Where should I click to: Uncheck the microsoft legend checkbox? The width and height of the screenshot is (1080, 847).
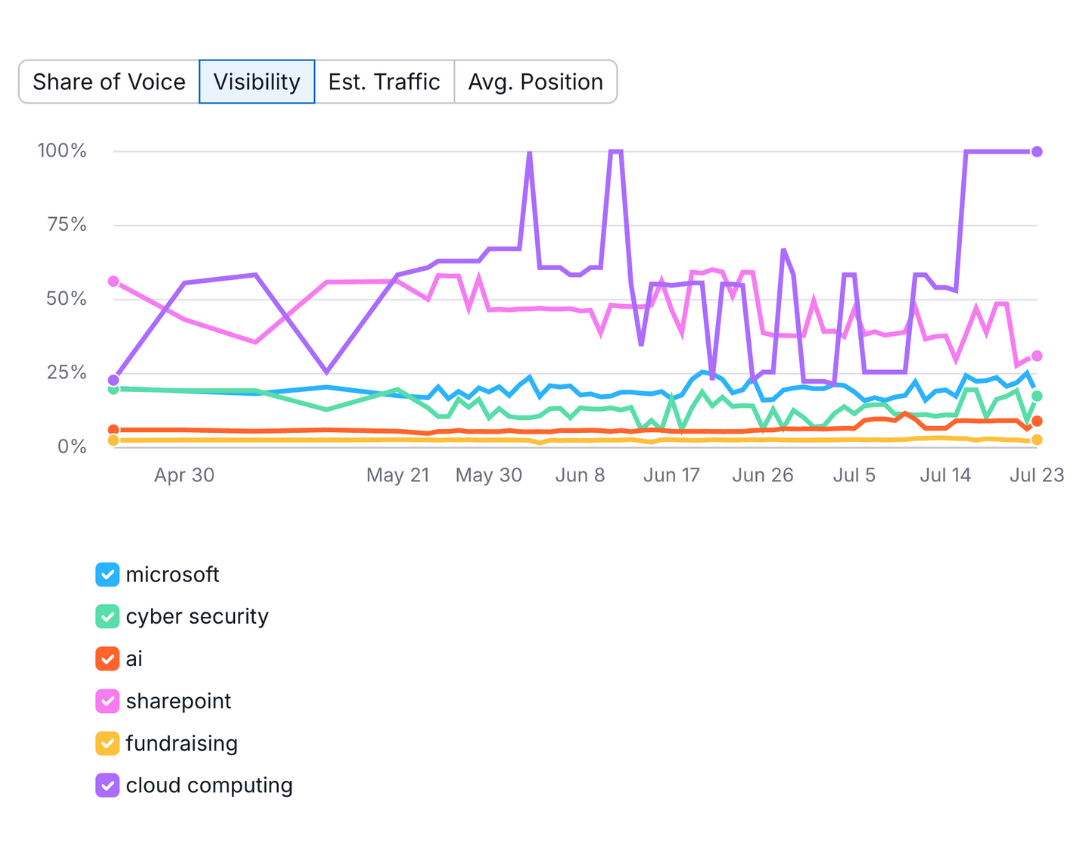coord(107,575)
